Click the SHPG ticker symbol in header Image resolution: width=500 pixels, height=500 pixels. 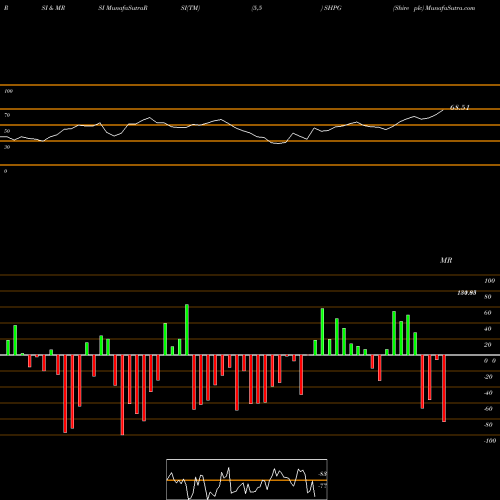pyautogui.click(x=333, y=8)
